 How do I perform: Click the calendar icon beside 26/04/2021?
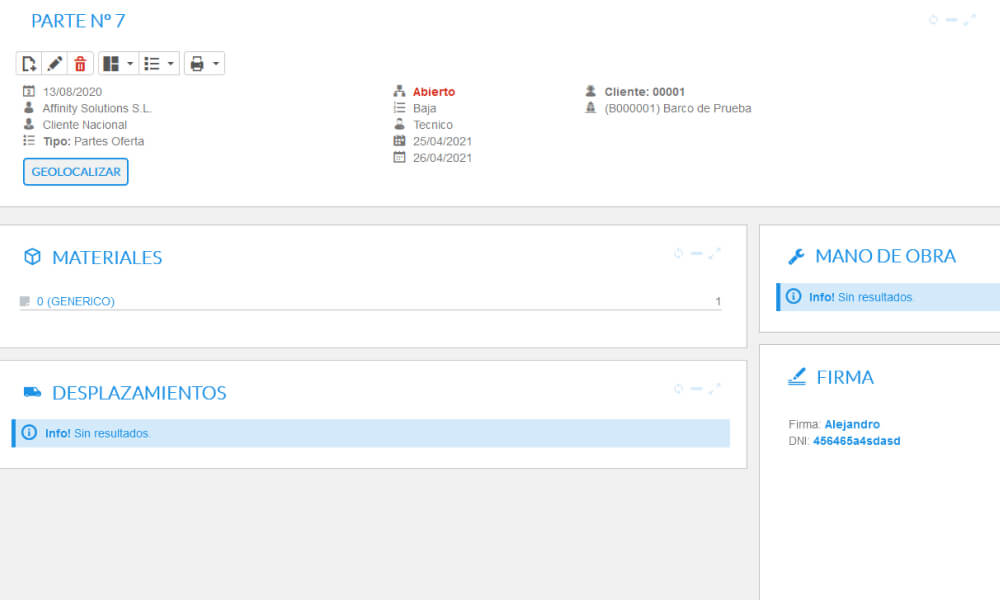click(399, 157)
